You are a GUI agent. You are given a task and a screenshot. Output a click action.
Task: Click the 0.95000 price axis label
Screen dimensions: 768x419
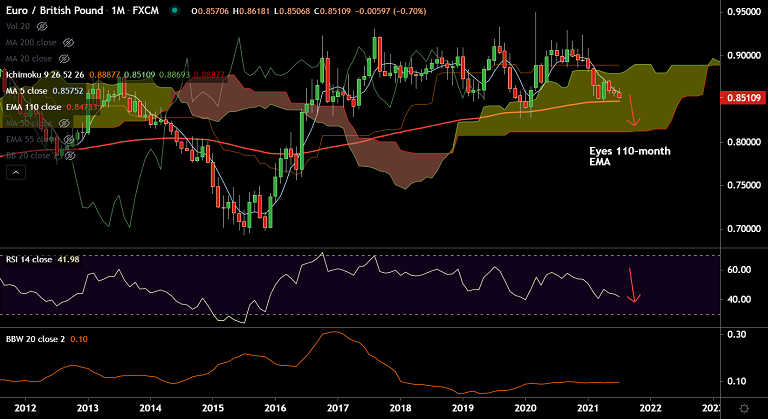744,12
